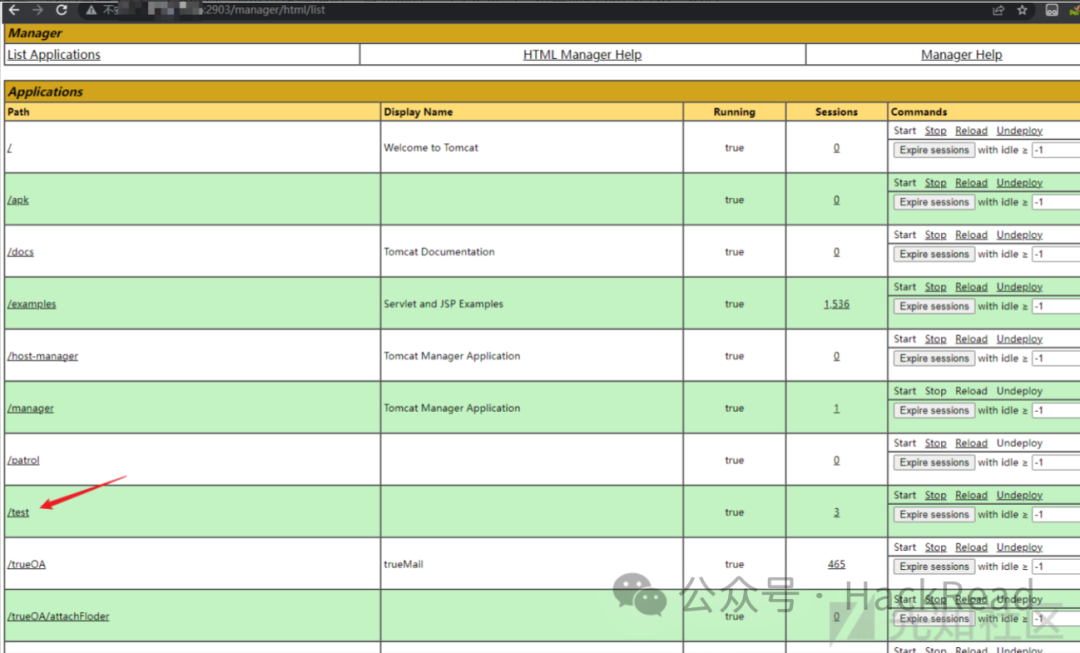Open List Applications link

(x=54, y=54)
